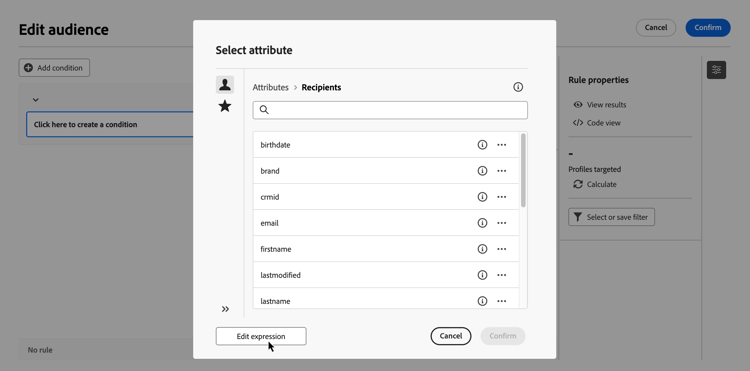Cancel the Select attribute dialog
Screen dimensions: 750x371
[x=451, y=336]
